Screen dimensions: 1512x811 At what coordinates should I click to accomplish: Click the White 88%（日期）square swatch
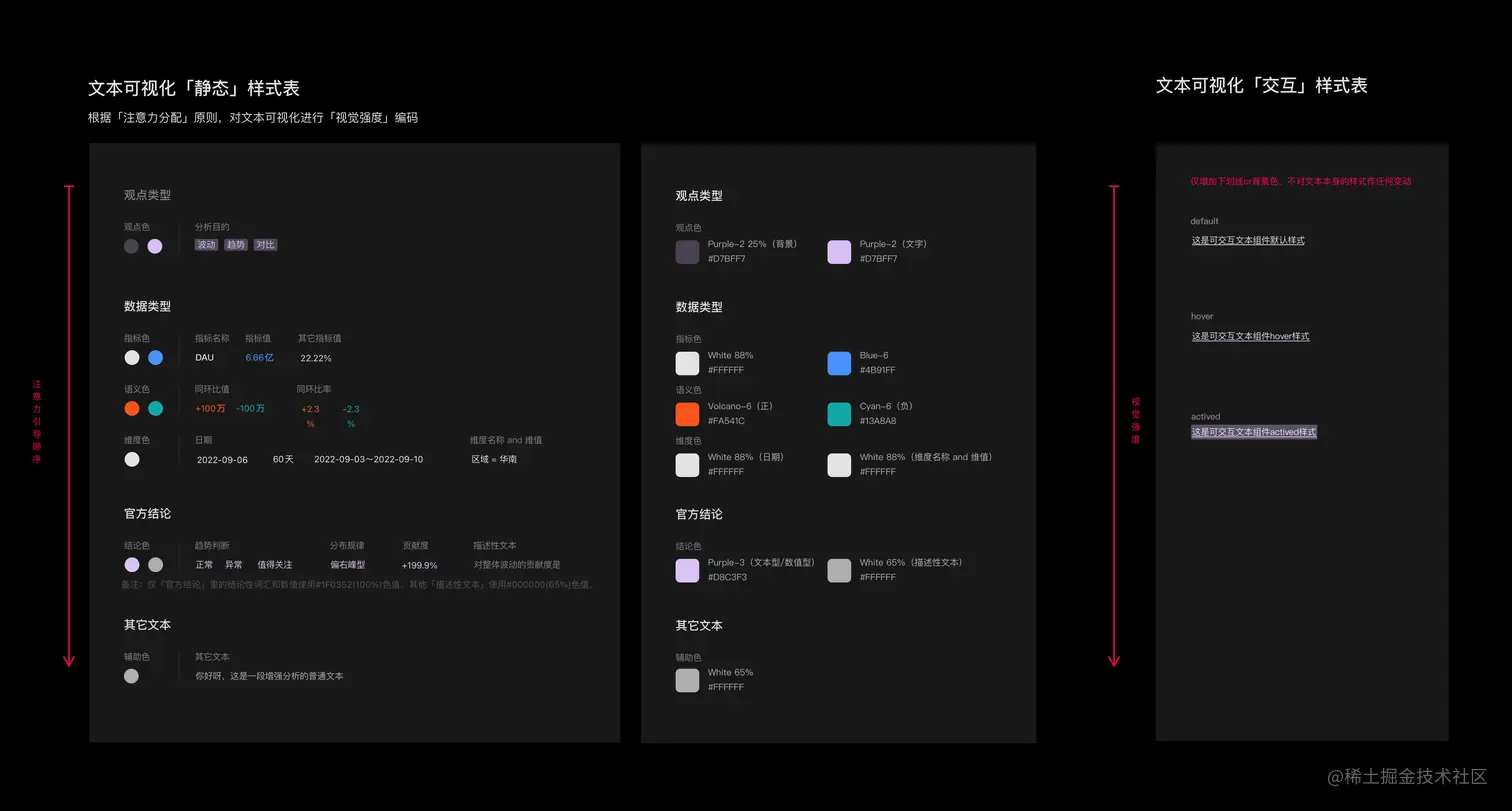coord(687,465)
